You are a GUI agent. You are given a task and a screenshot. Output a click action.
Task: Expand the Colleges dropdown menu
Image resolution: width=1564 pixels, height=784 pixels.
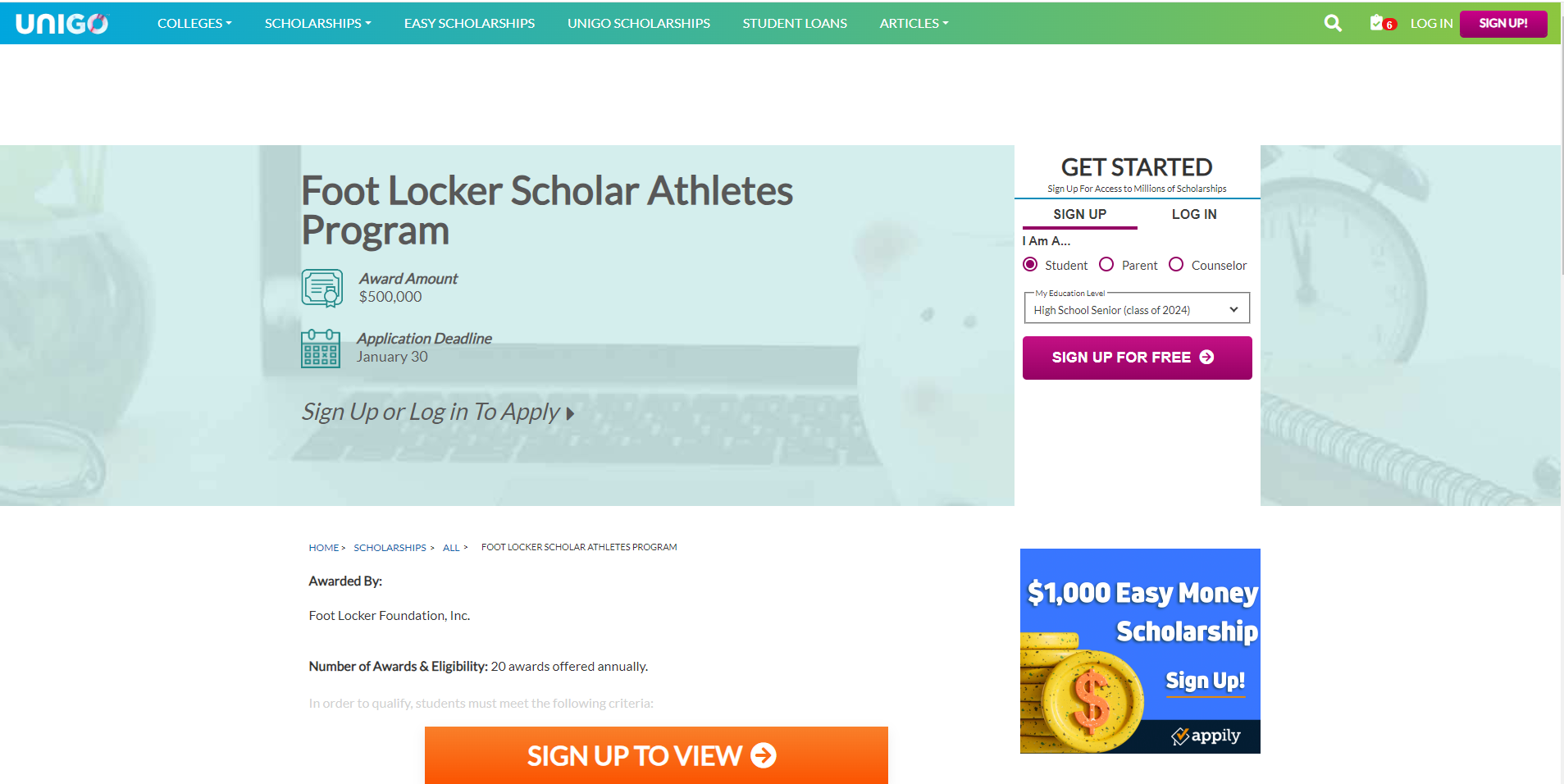(194, 23)
